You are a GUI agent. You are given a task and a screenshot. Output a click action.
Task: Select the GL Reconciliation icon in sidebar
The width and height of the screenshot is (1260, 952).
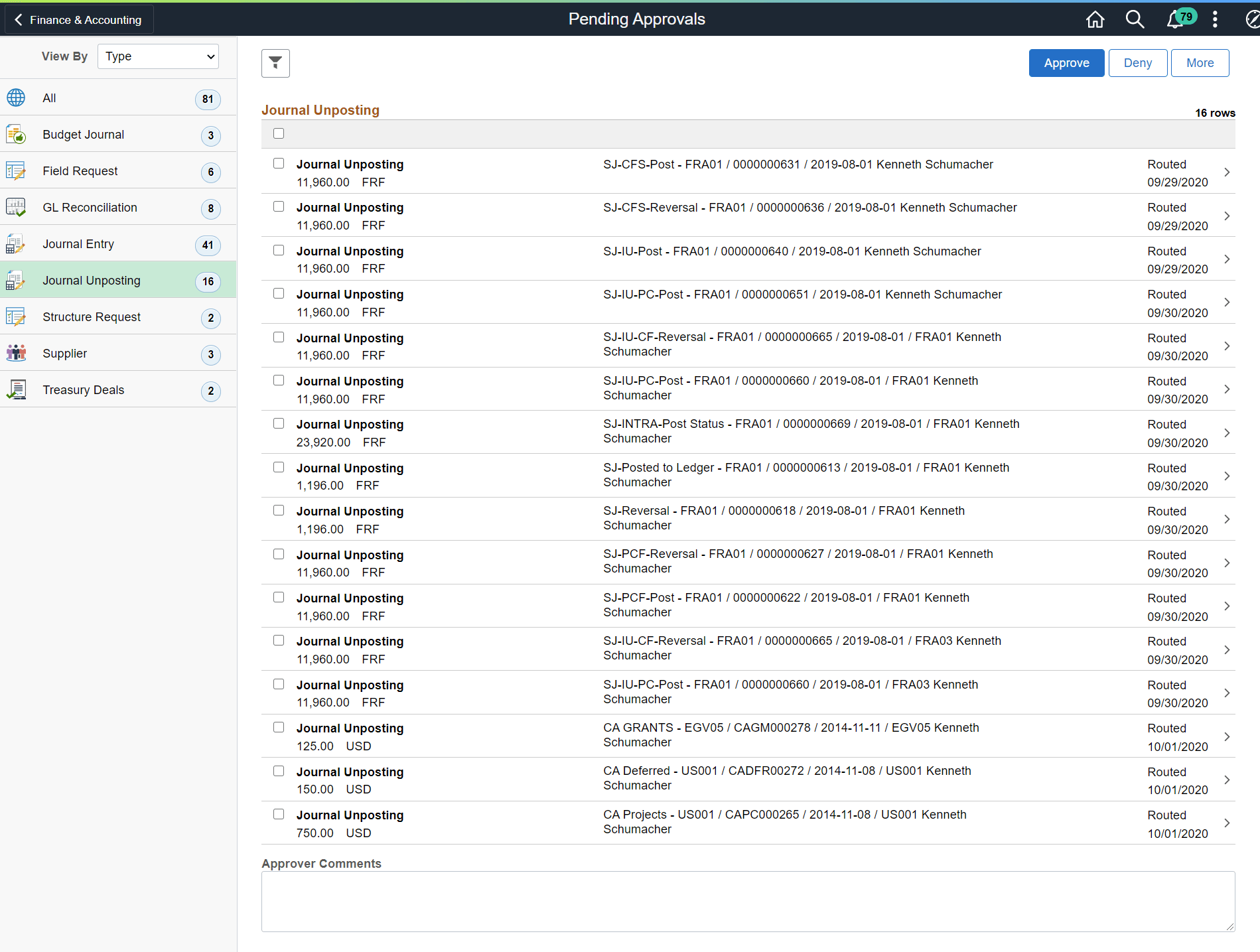coord(16,207)
